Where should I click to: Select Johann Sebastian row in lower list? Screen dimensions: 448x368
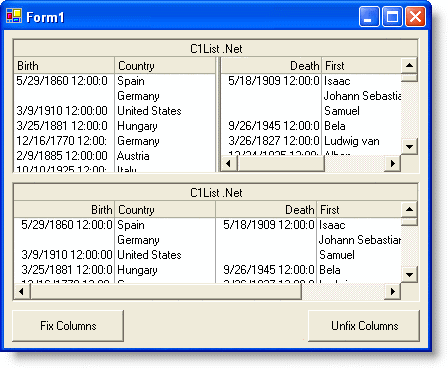point(208,240)
